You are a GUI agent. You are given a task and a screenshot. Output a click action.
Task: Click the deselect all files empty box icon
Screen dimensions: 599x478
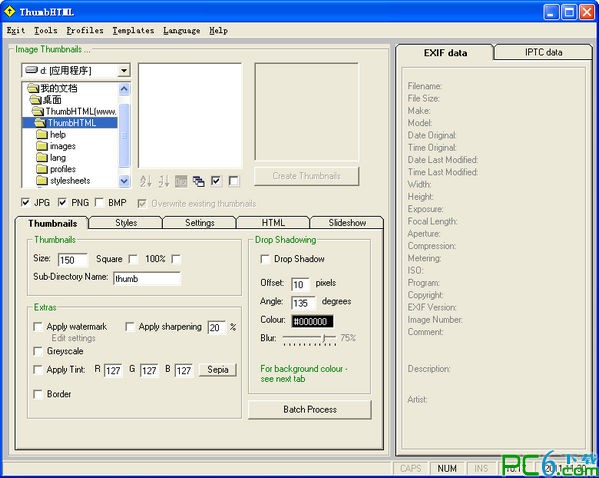[234, 181]
